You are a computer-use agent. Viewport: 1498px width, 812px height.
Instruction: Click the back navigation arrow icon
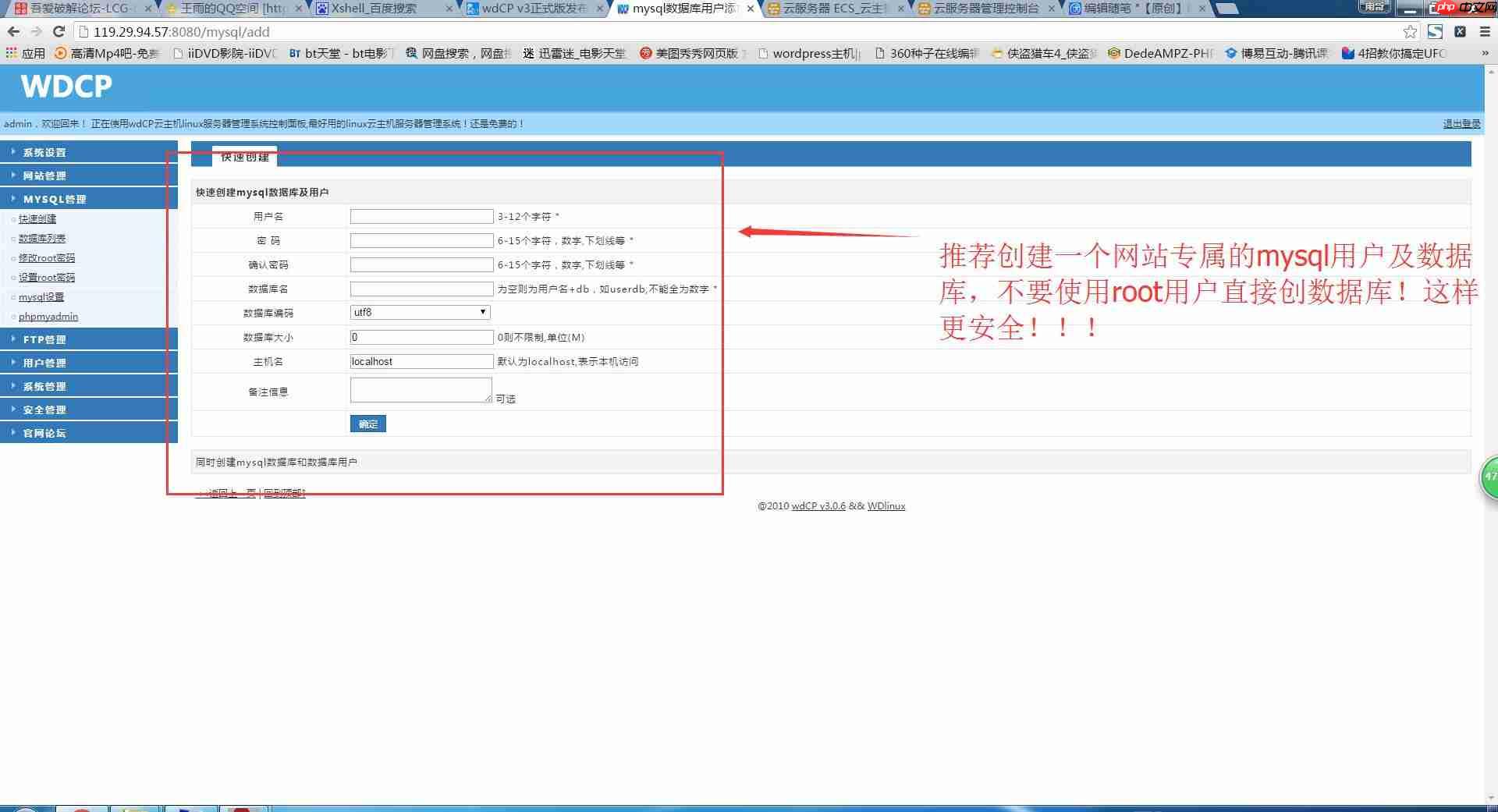(13, 32)
